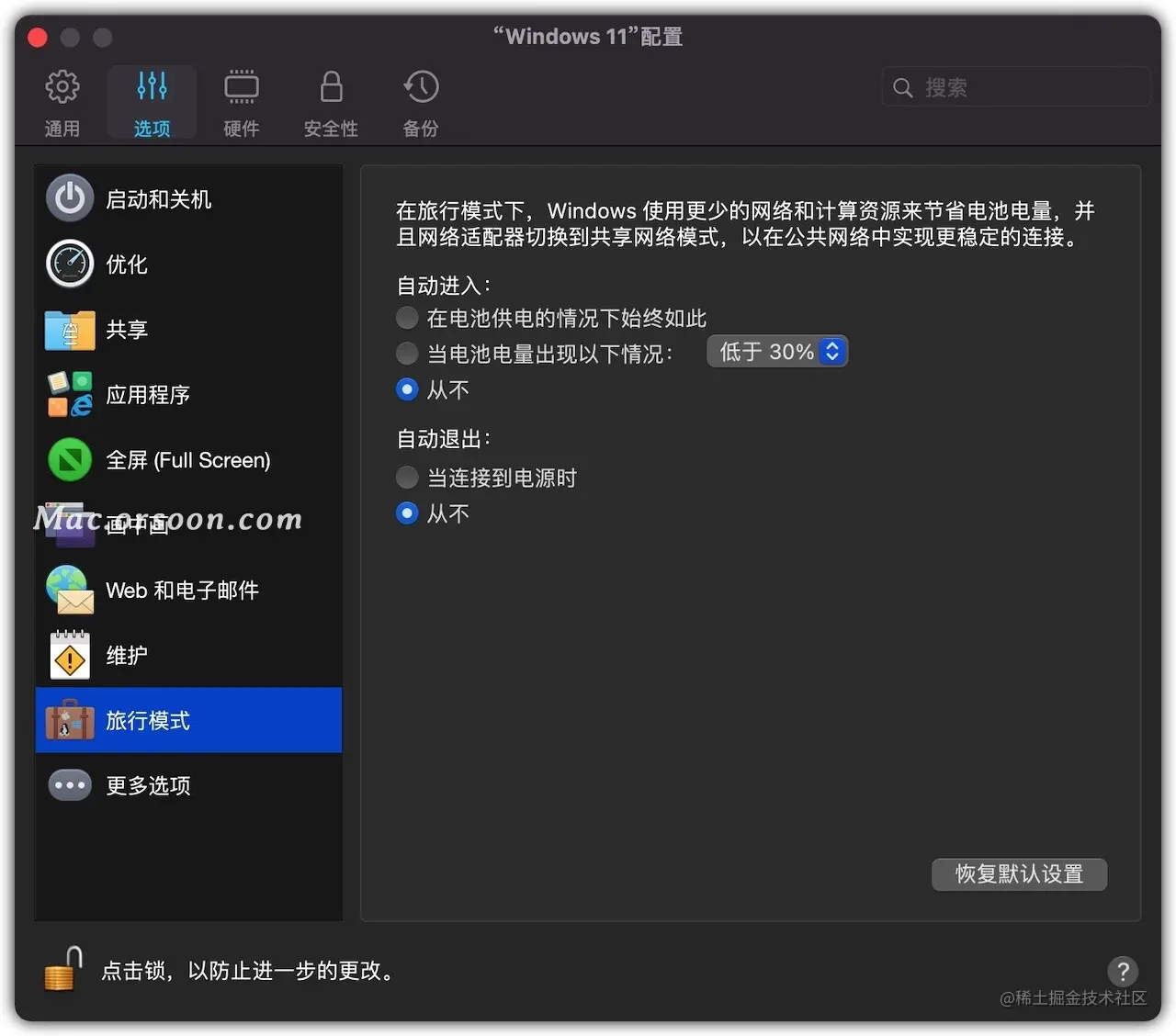This screenshot has width=1176, height=1036.
Task: Click the Web 和电子邮件 globe envelope icon
Action: click(x=70, y=590)
